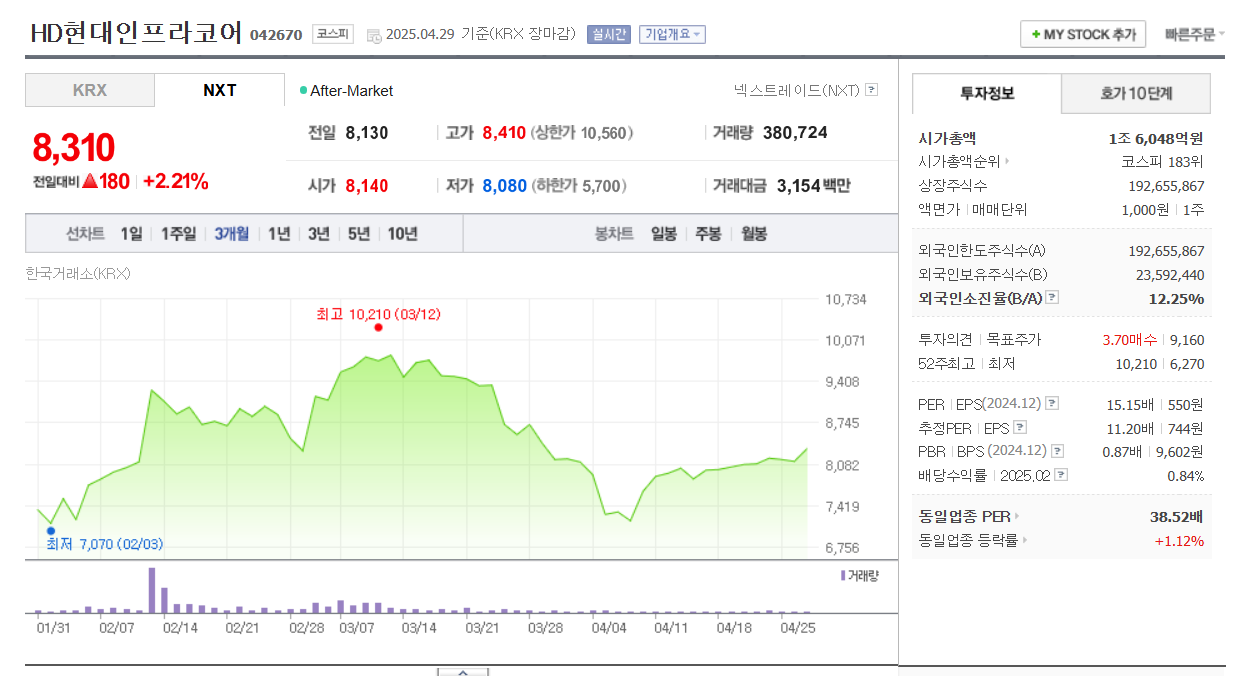Image resolution: width=1242 pixels, height=676 pixels.
Task: Select the 1일 line chart period
Action: click(131, 234)
